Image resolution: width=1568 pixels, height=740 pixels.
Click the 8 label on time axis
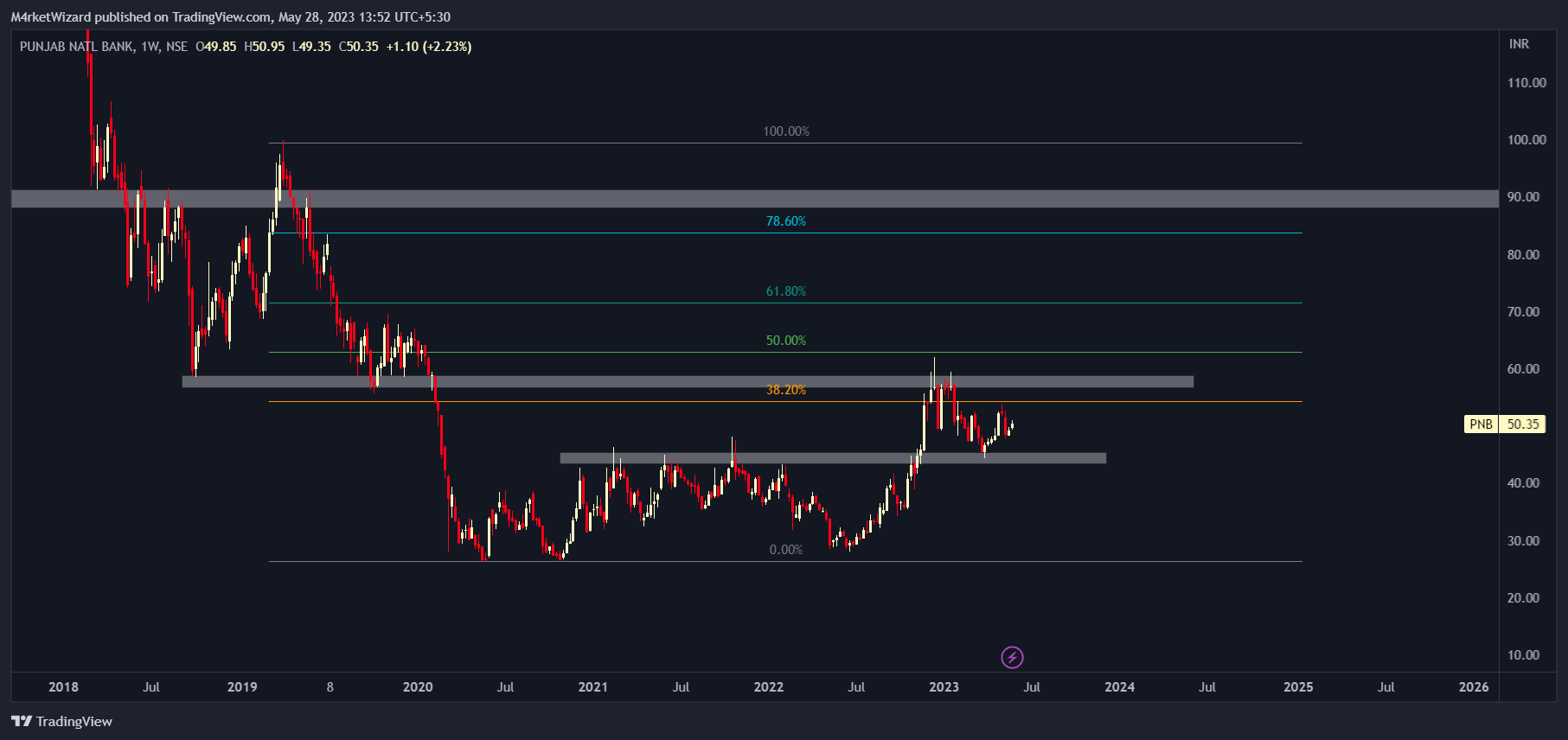click(x=330, y=687)
